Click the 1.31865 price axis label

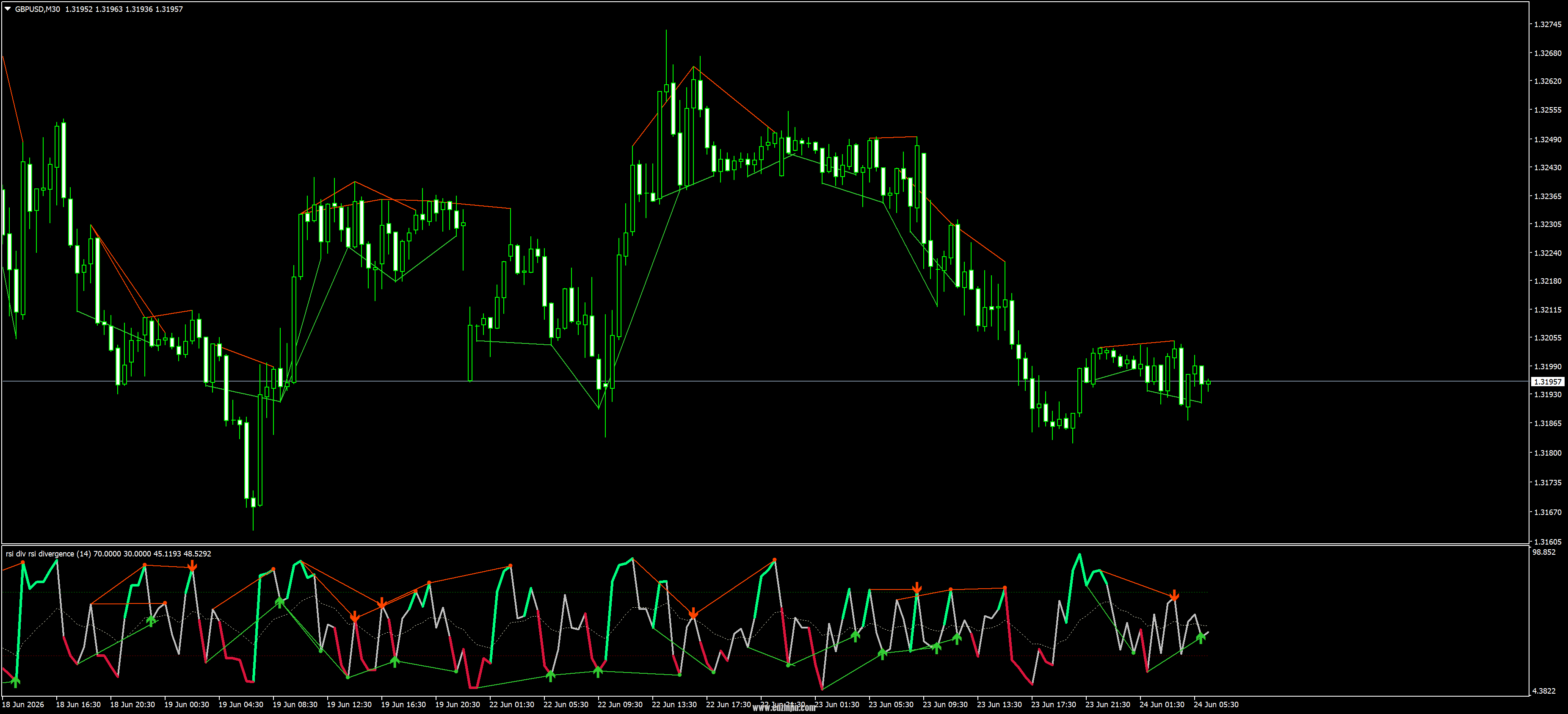point(1547,423)
